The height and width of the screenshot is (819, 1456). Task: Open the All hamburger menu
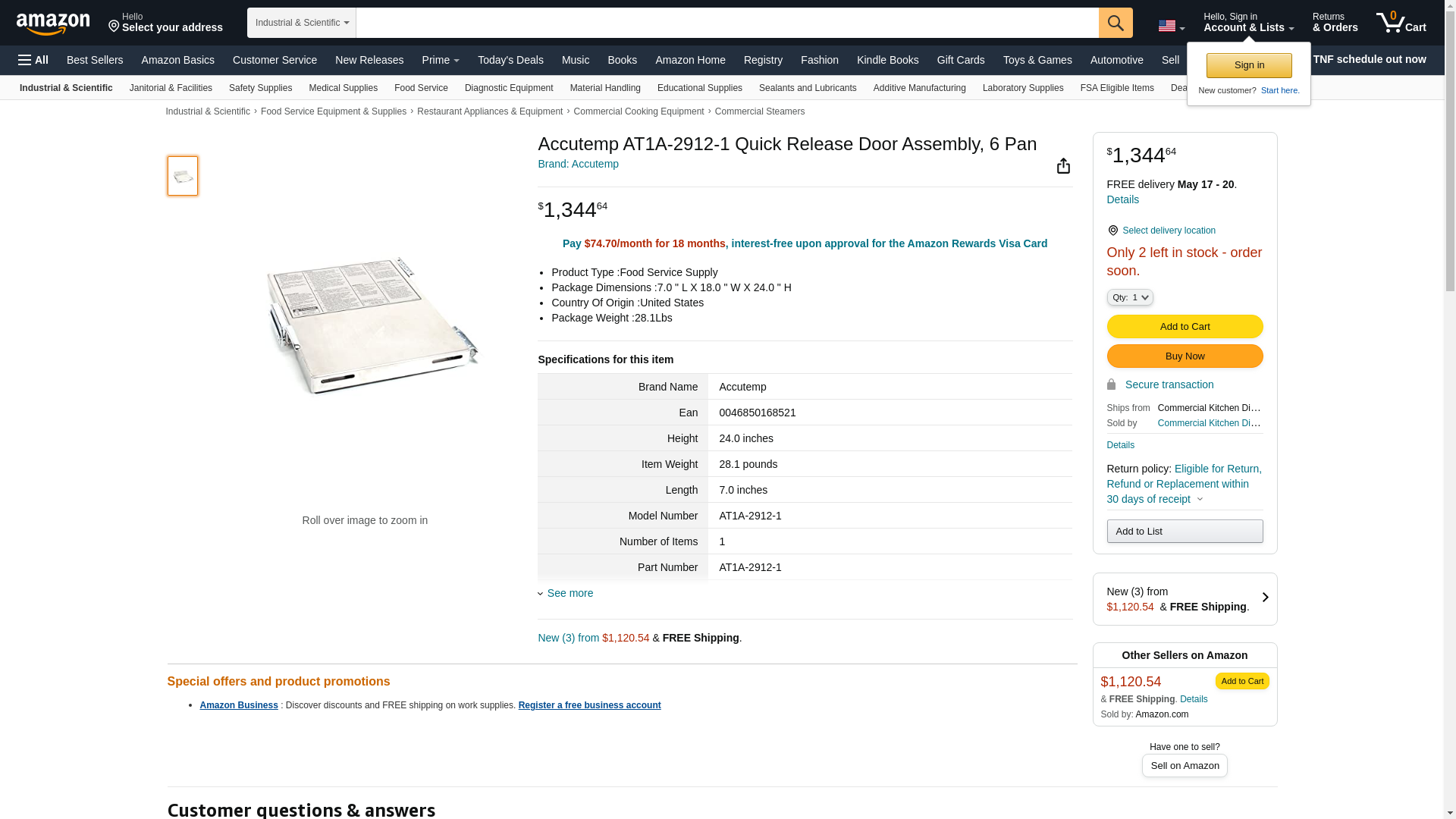33,60
